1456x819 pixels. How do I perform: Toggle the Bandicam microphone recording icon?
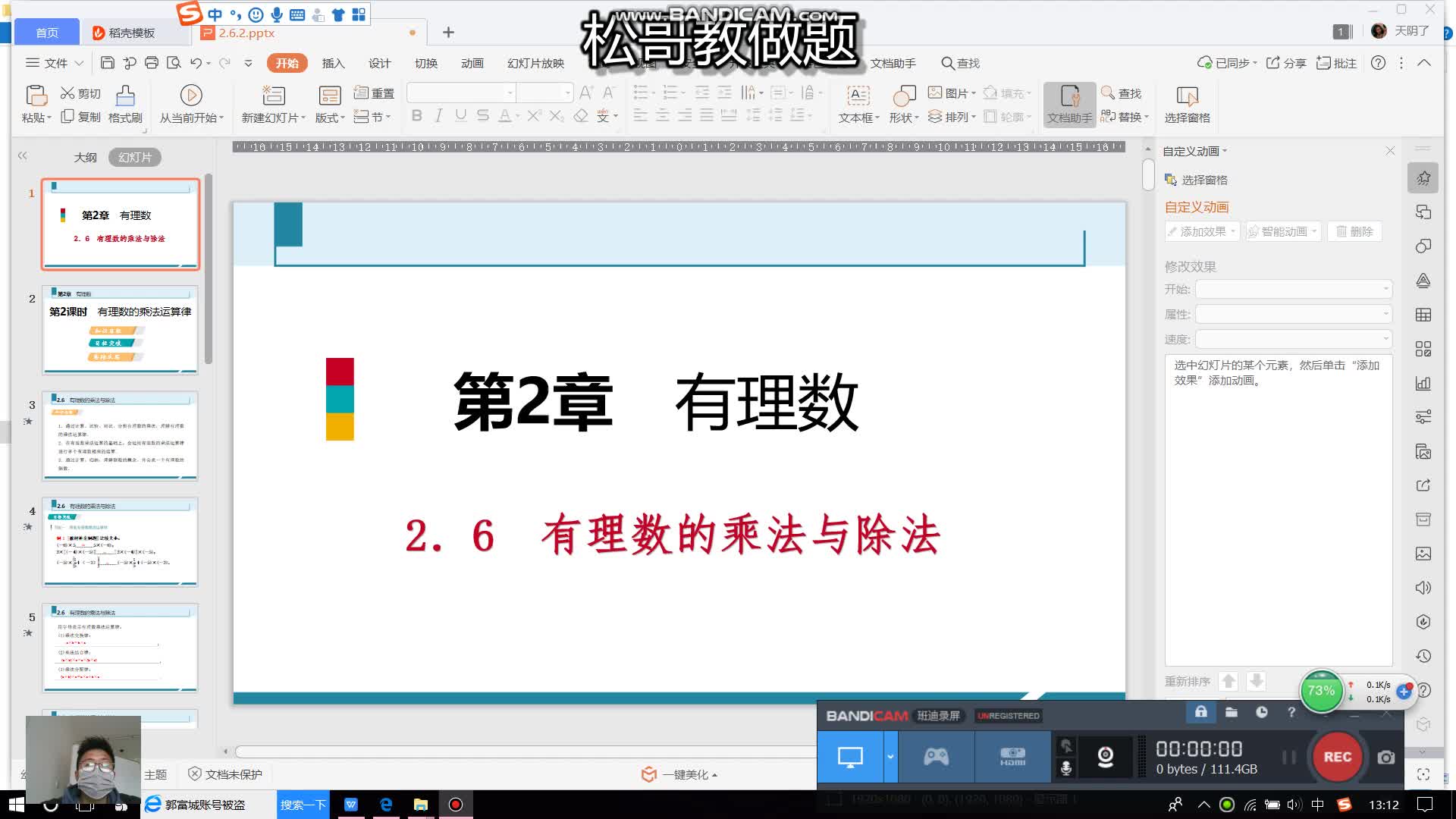pyautogui.click(x=1065, y=768)
